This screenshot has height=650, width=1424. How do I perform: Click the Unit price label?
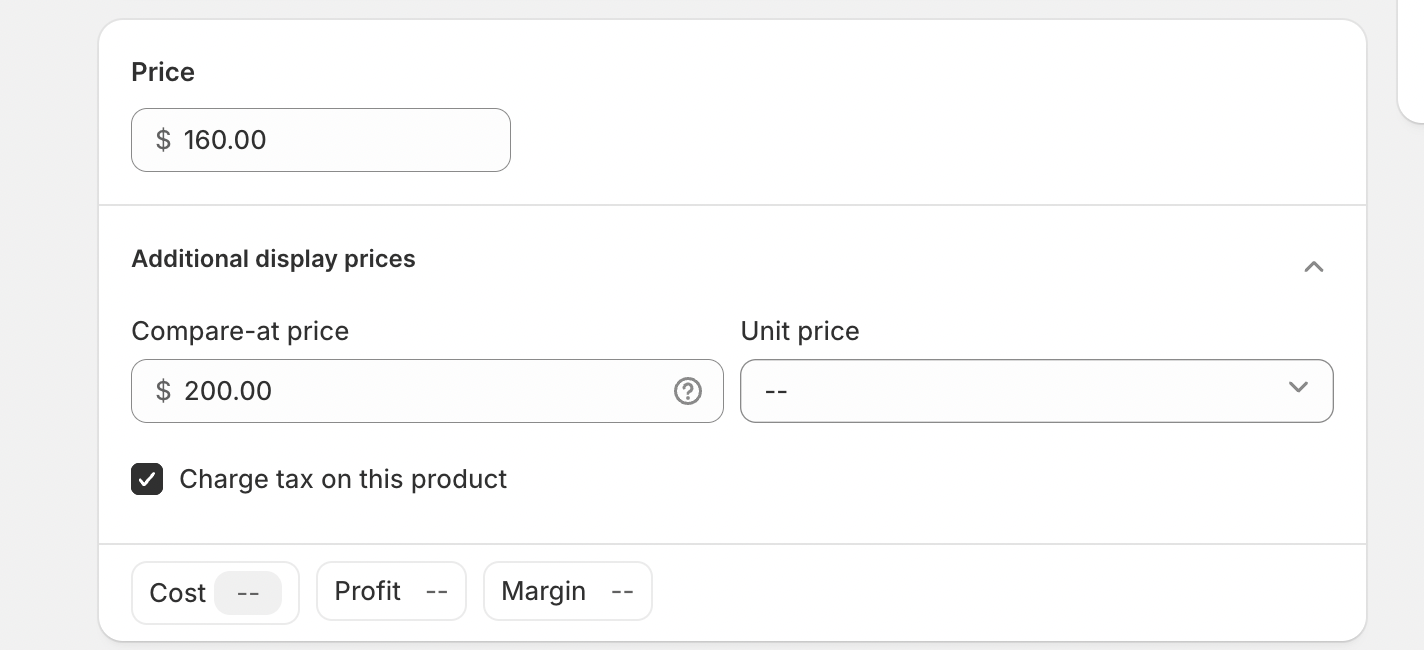pos(800,331)
